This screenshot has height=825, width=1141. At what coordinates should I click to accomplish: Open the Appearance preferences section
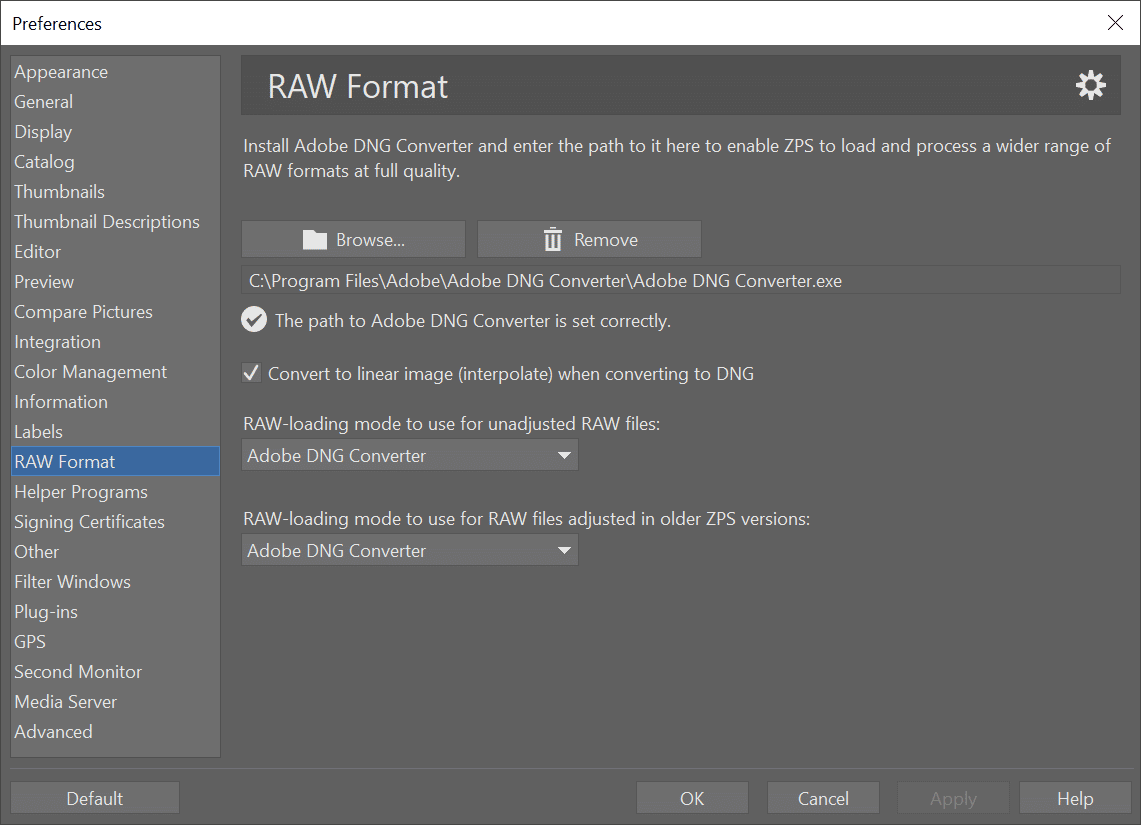[x=115, y=72]
